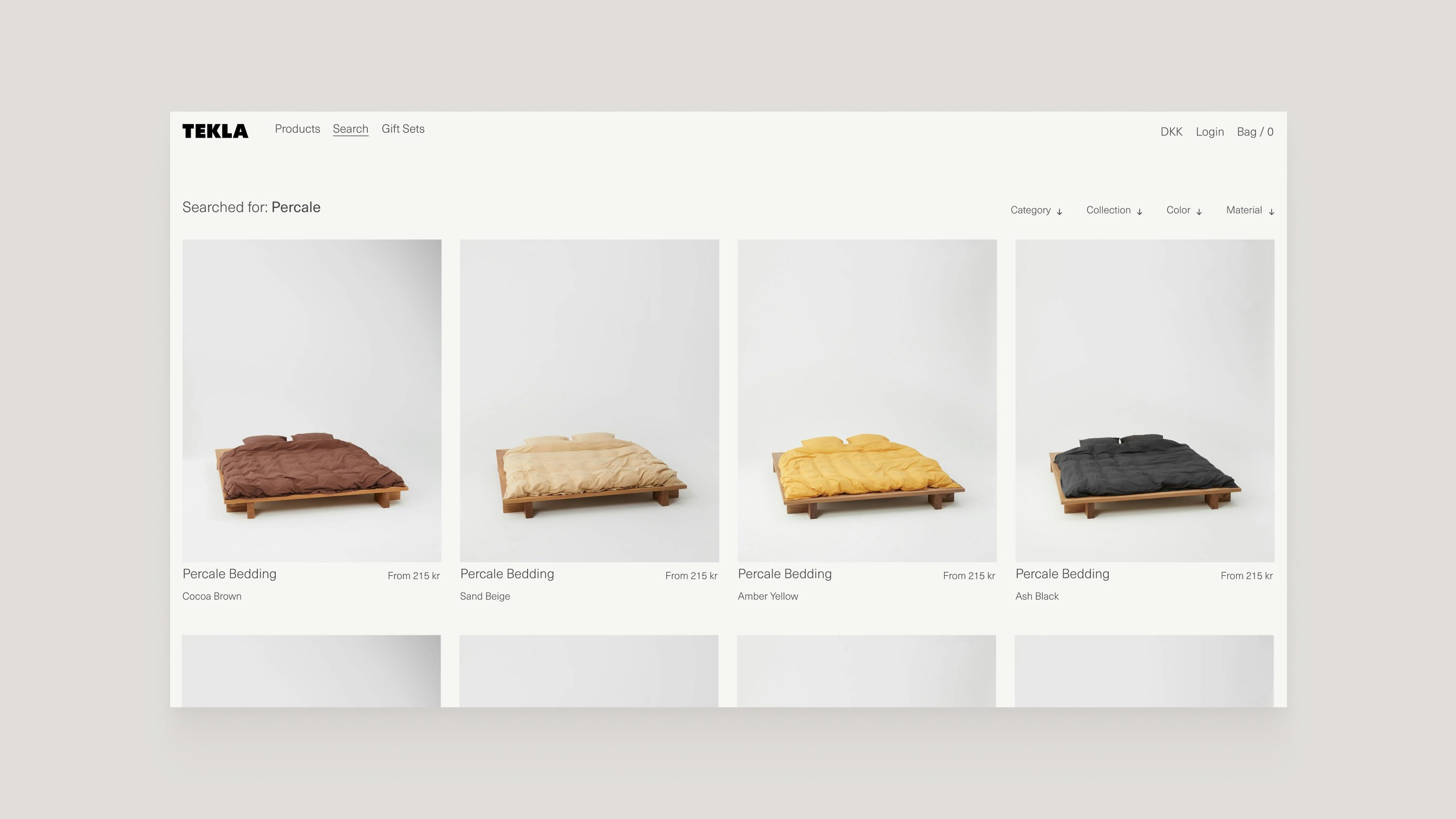Click the Cocoa Brown color label
Image resolution: width=1456 pixels, height=819 pixels.
[x=212, y=596]
